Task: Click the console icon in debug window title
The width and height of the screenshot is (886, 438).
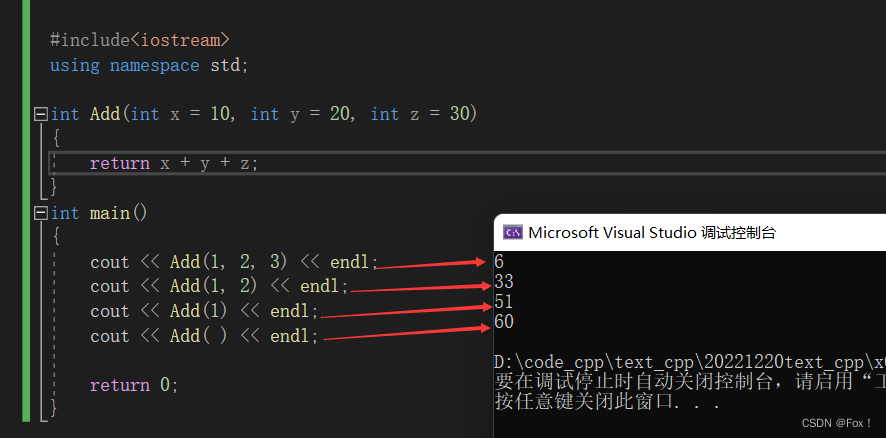Action: (x=512, y=232)
